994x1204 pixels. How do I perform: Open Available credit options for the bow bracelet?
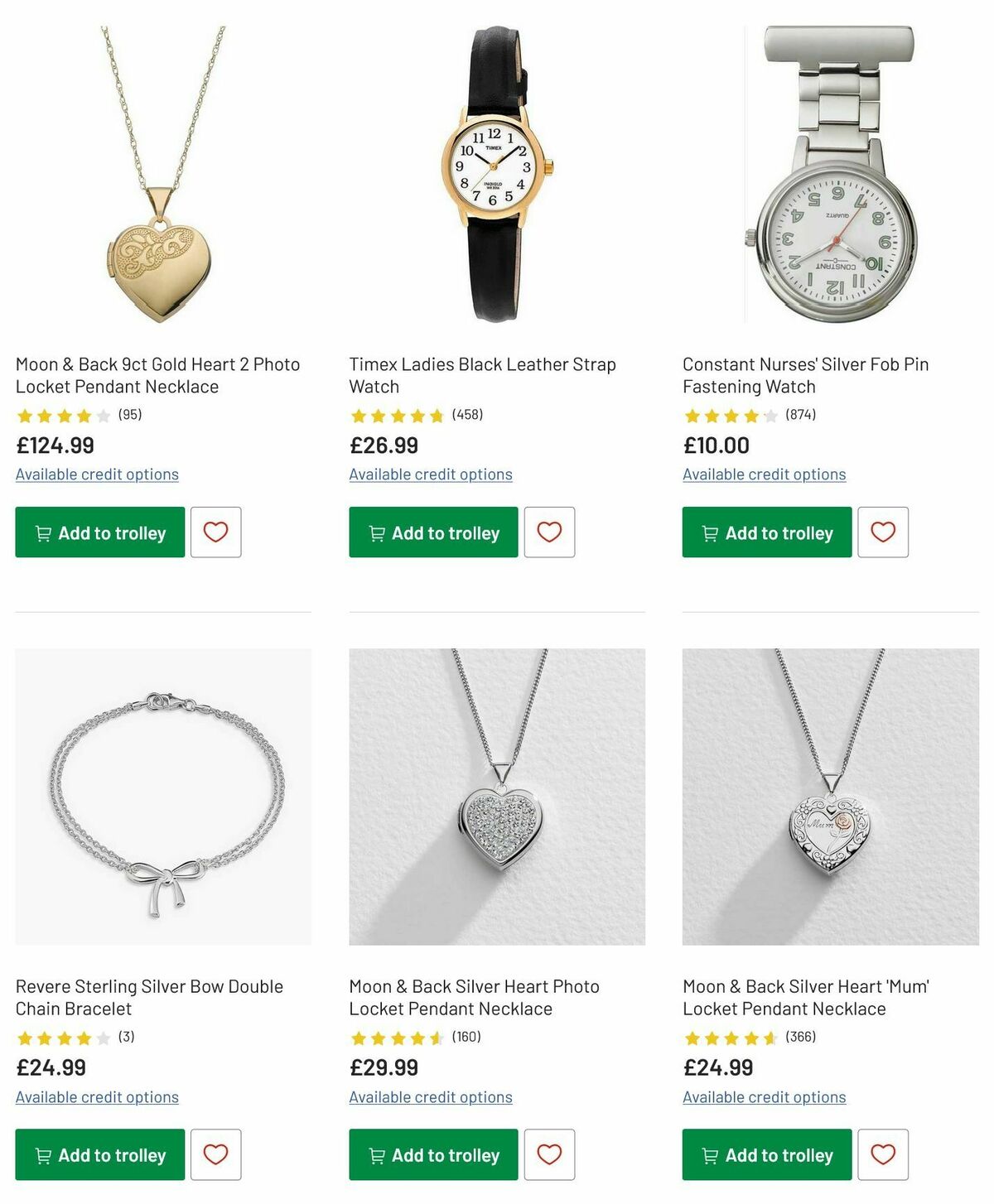[97, 1096]
